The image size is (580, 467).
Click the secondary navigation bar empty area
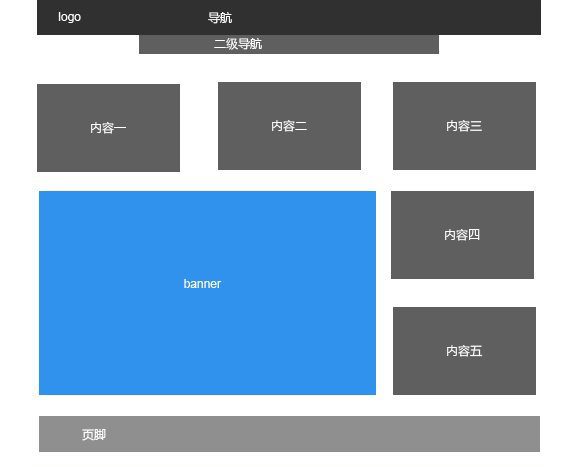351,44
